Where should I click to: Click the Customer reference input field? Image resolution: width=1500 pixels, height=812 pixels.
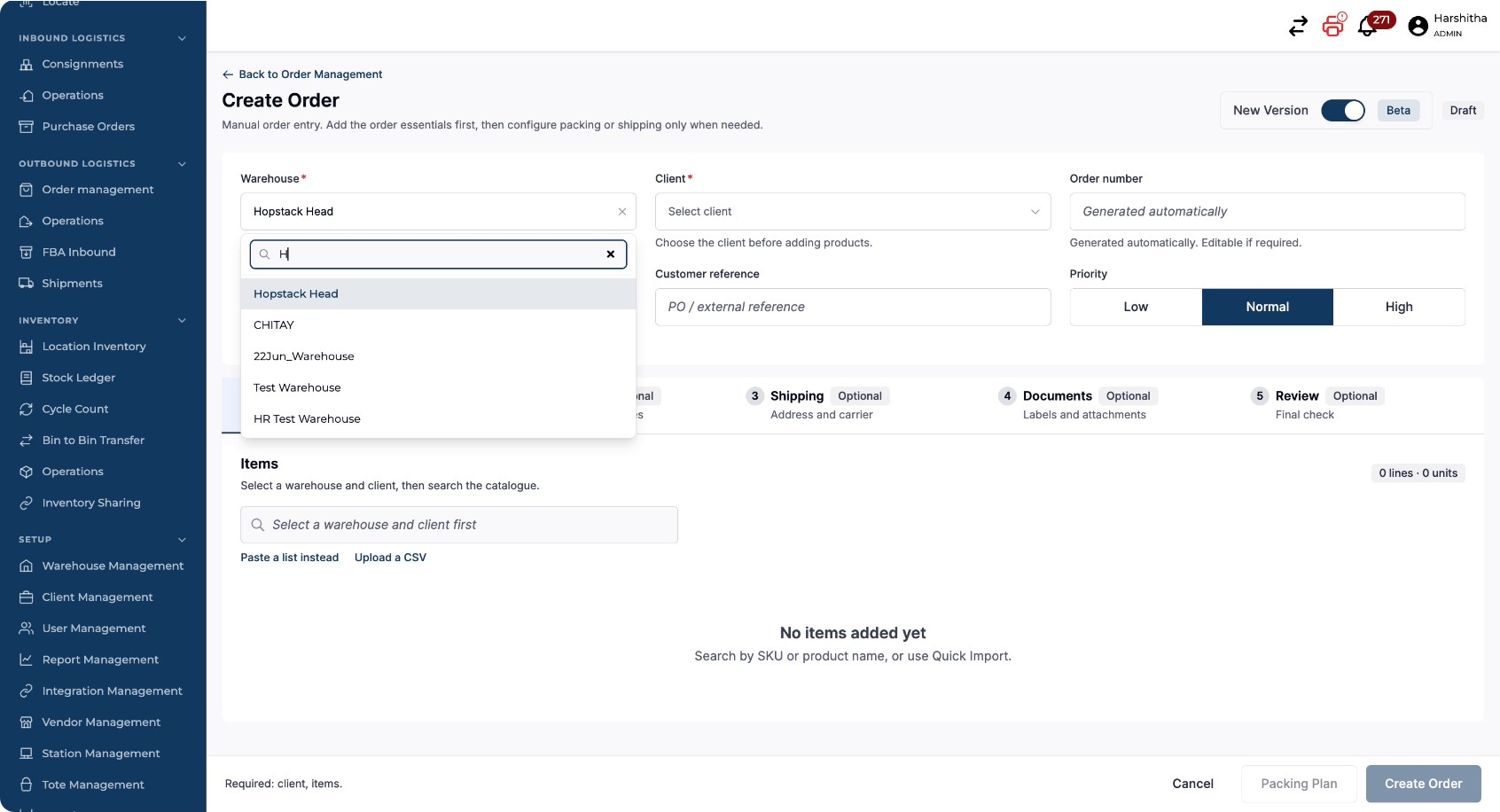853,307
